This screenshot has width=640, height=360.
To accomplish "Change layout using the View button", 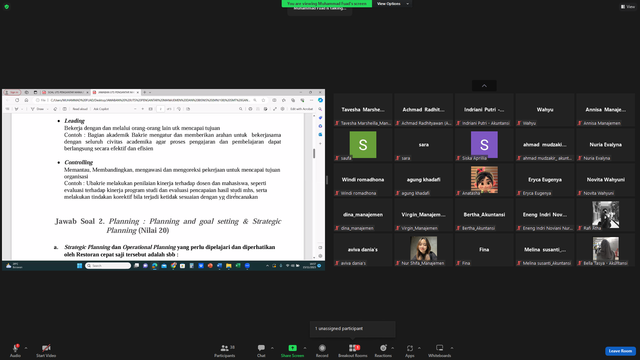I will (x=628, y=7).
